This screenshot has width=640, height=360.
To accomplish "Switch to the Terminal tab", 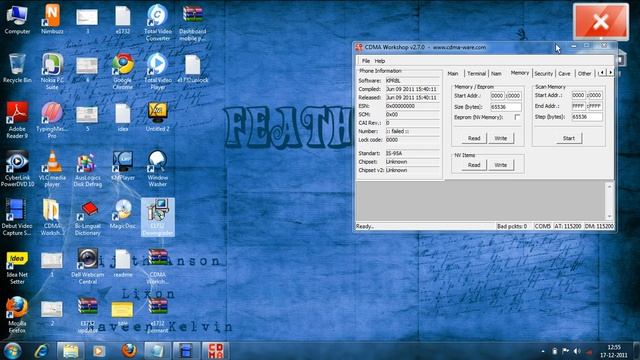I will click(x=476, y=73).
